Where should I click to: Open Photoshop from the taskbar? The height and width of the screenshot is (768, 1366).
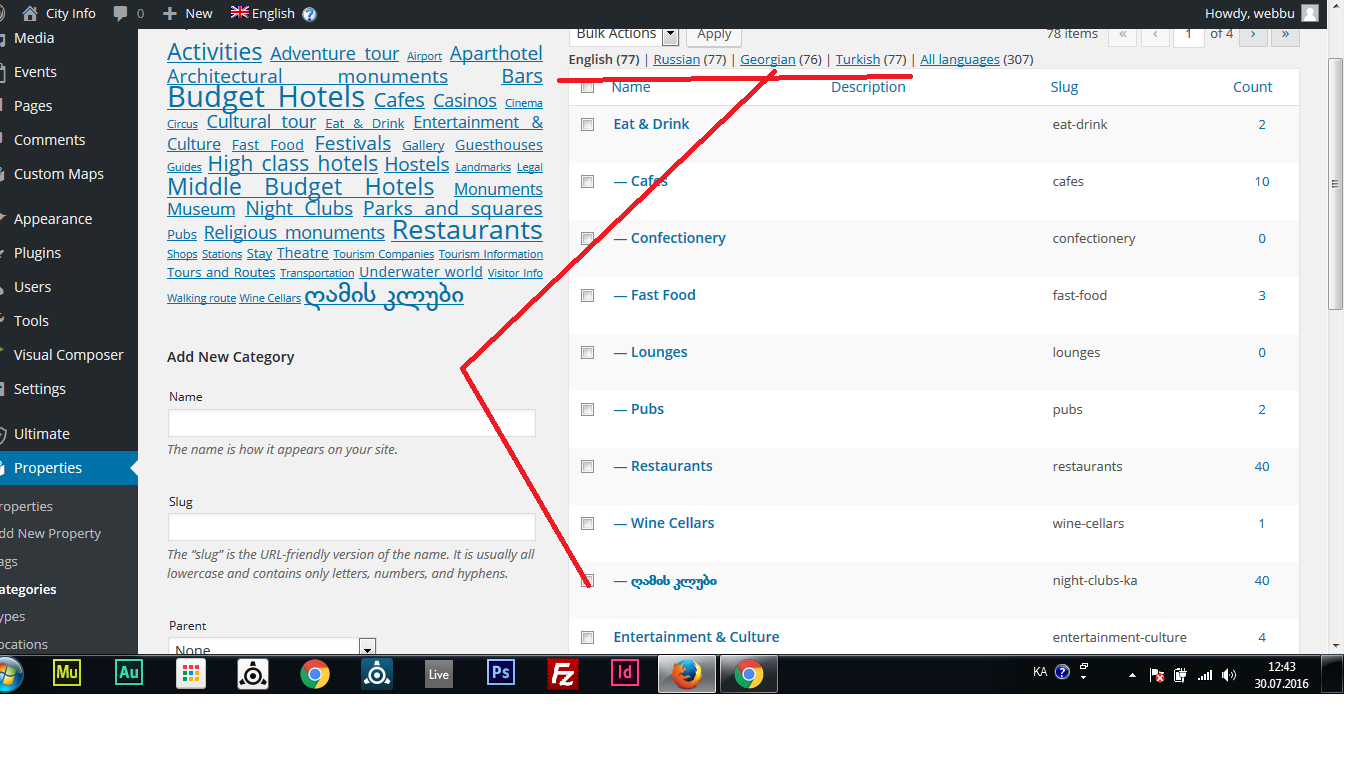click(x=500, y=674)
